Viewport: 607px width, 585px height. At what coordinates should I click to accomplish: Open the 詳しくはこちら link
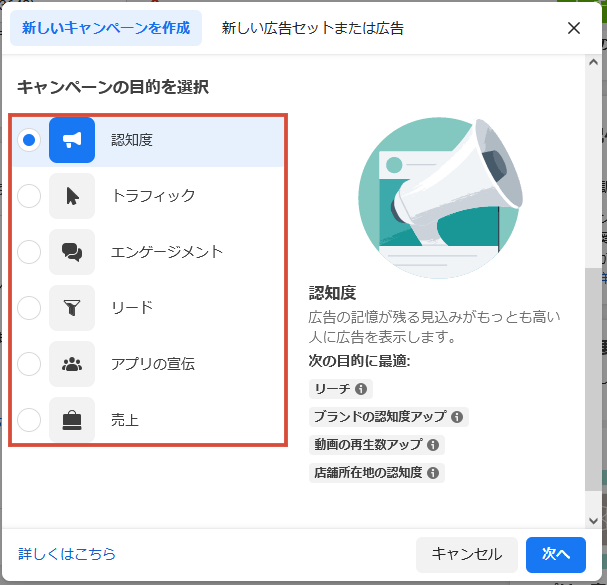click(67, 554)
